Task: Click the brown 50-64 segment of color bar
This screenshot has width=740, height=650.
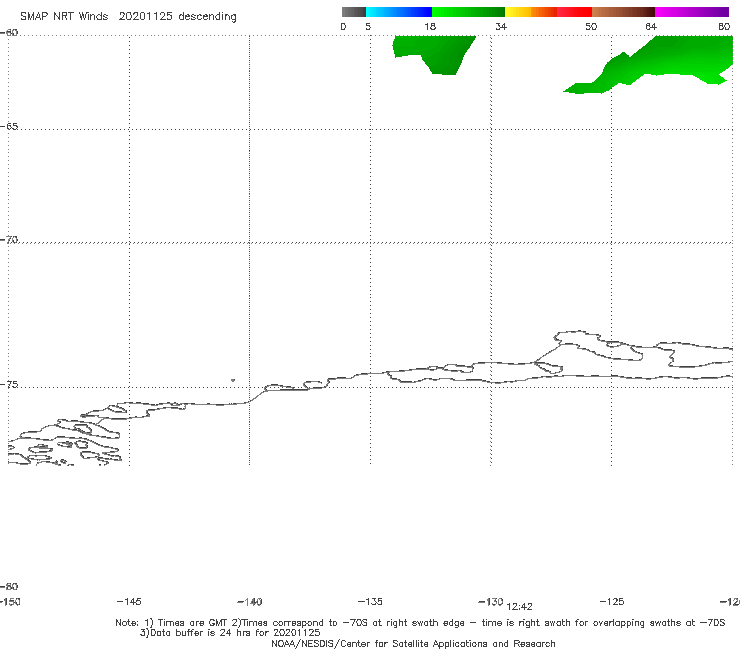Action: [x=623, y=12]
